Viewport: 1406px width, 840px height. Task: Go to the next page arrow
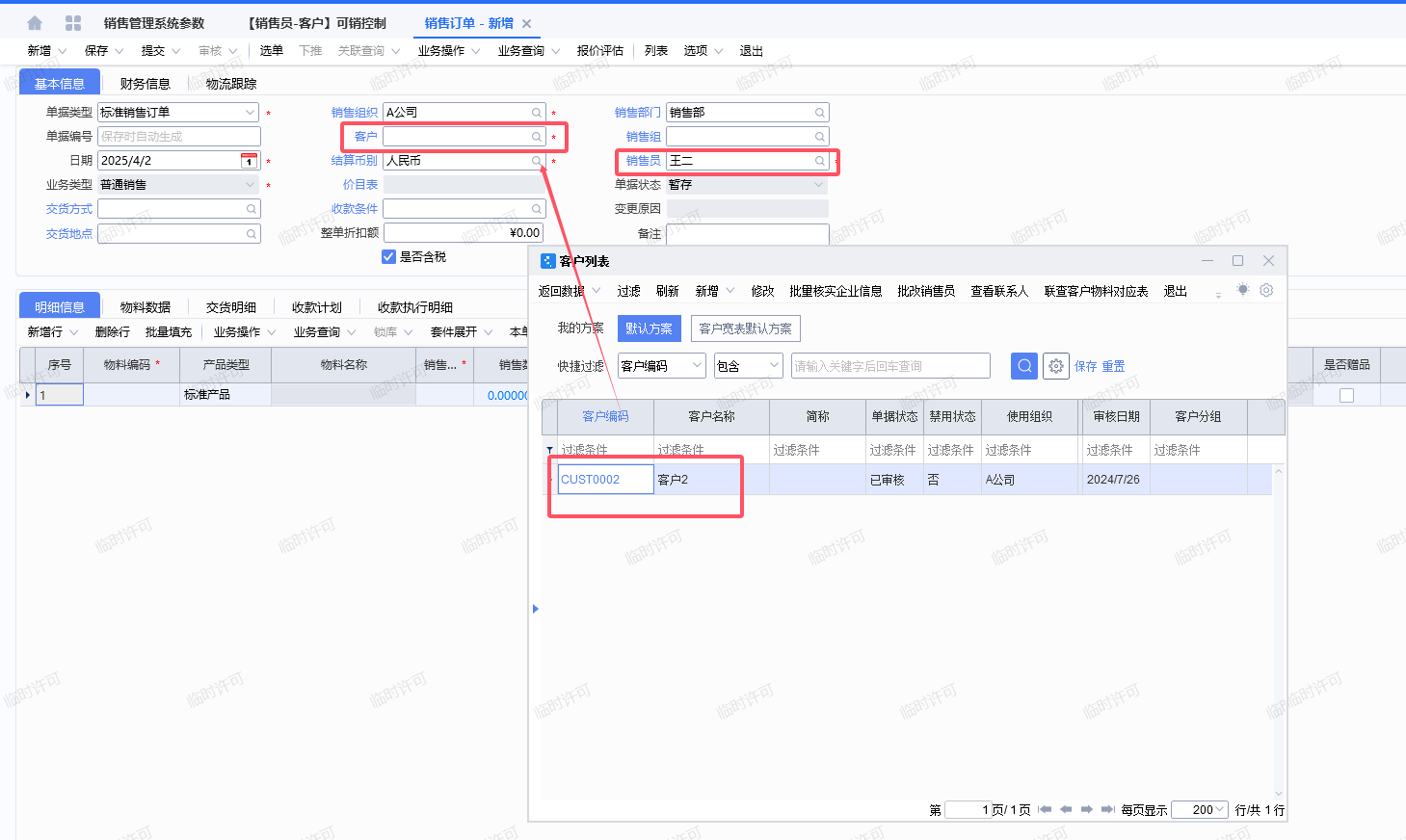coord(1087,810)
